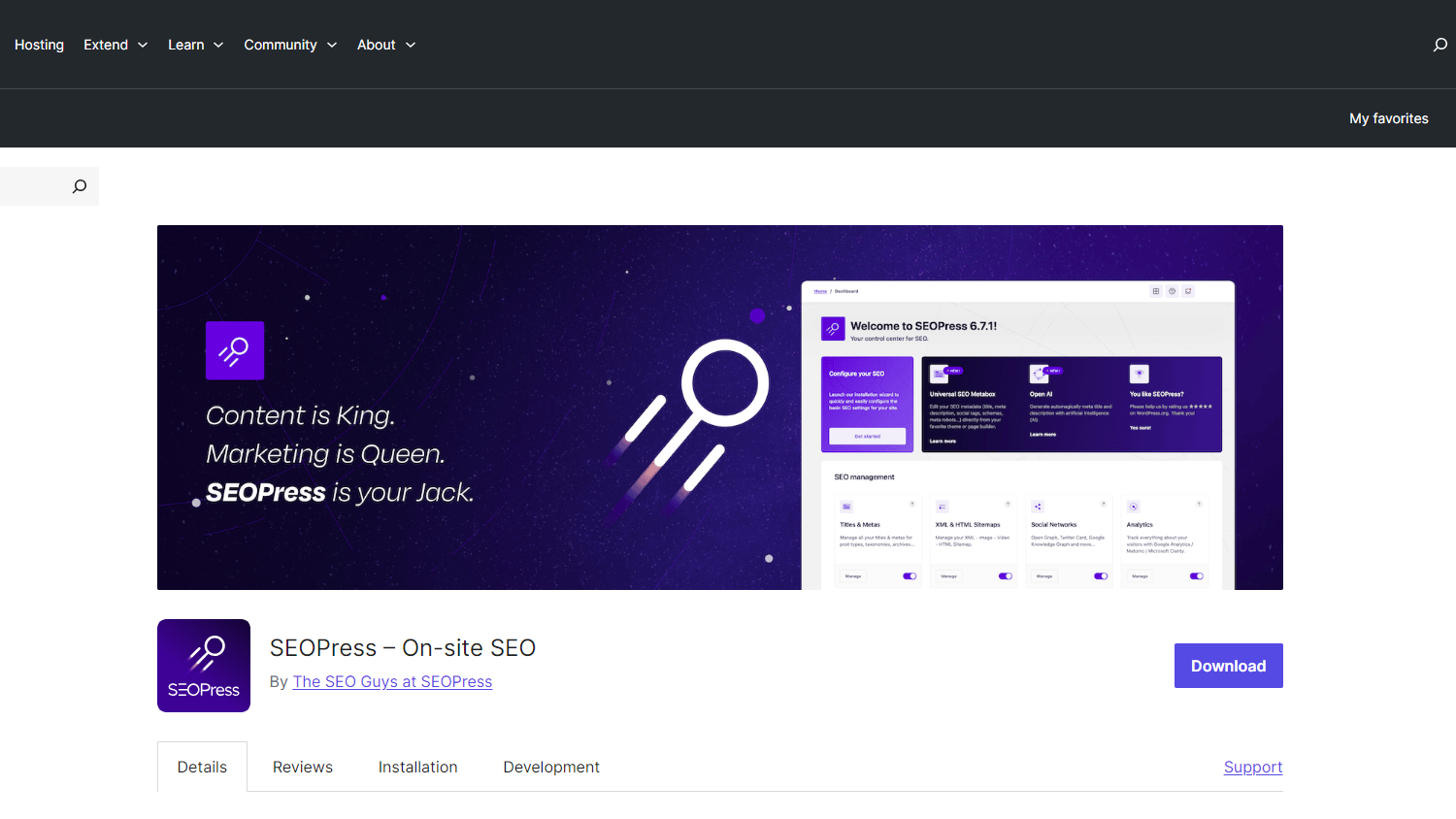Click the help question-mark icon in dashboard header

tap(1172, 291)
